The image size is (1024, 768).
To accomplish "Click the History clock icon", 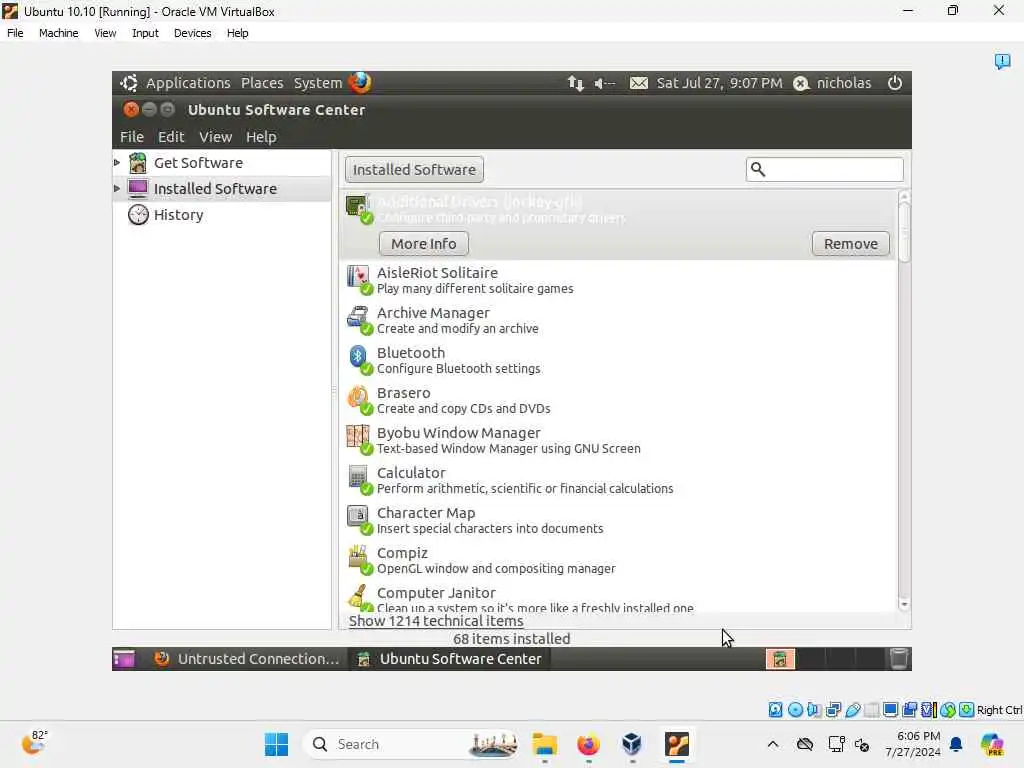I will point(138,214).
